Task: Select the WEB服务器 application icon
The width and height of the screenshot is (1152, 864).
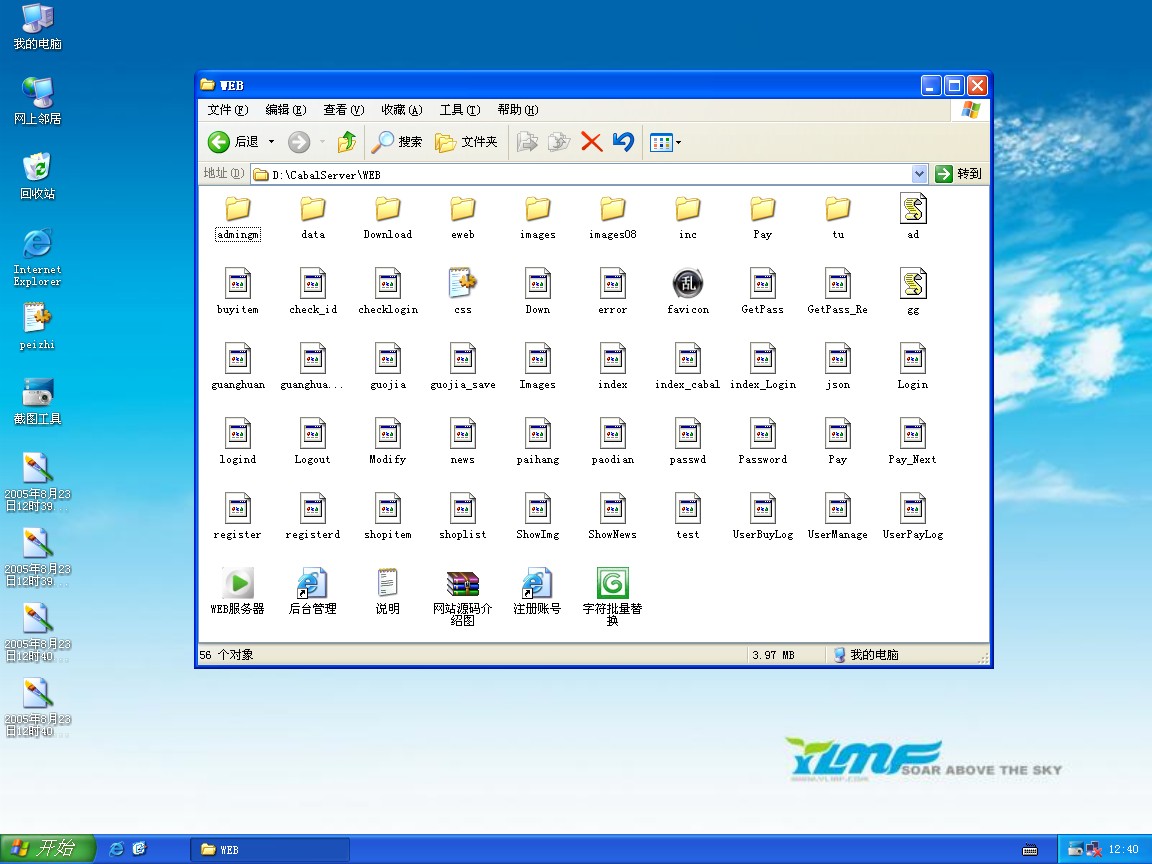Action: tap(237, 583)
